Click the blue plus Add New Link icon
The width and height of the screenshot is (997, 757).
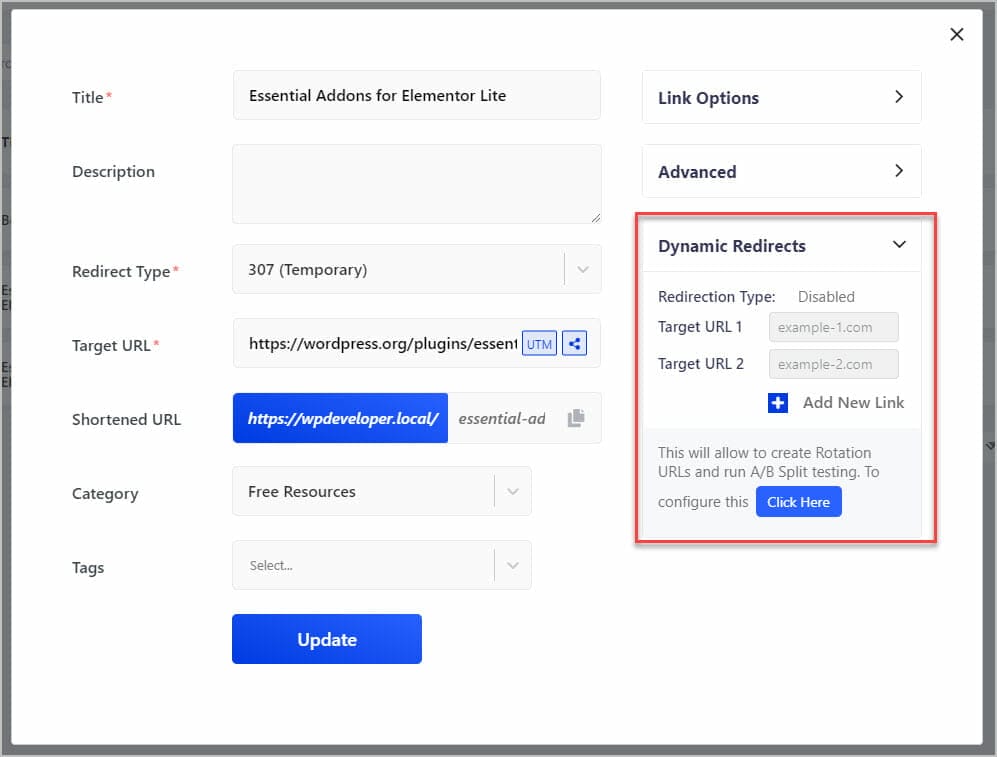tap(778, 403)
